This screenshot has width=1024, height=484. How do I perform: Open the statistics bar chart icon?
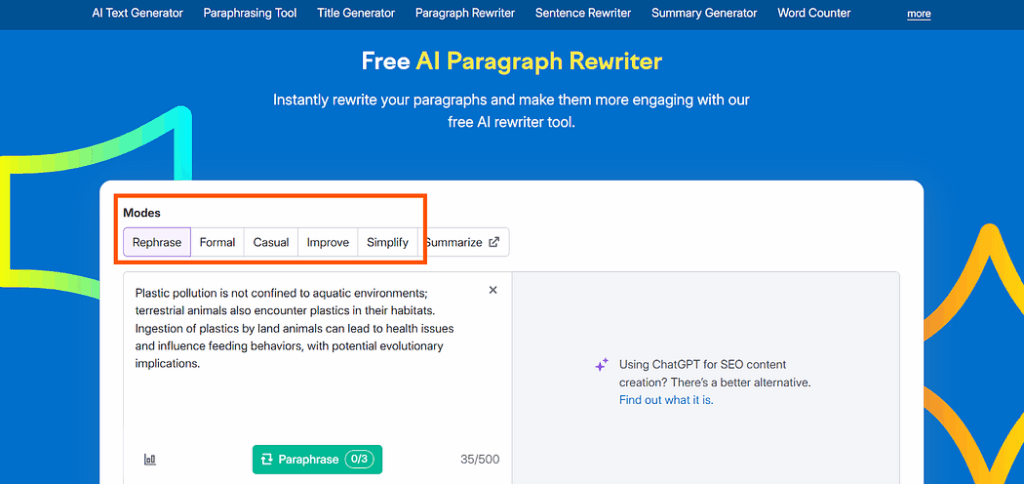pos(150,460)
